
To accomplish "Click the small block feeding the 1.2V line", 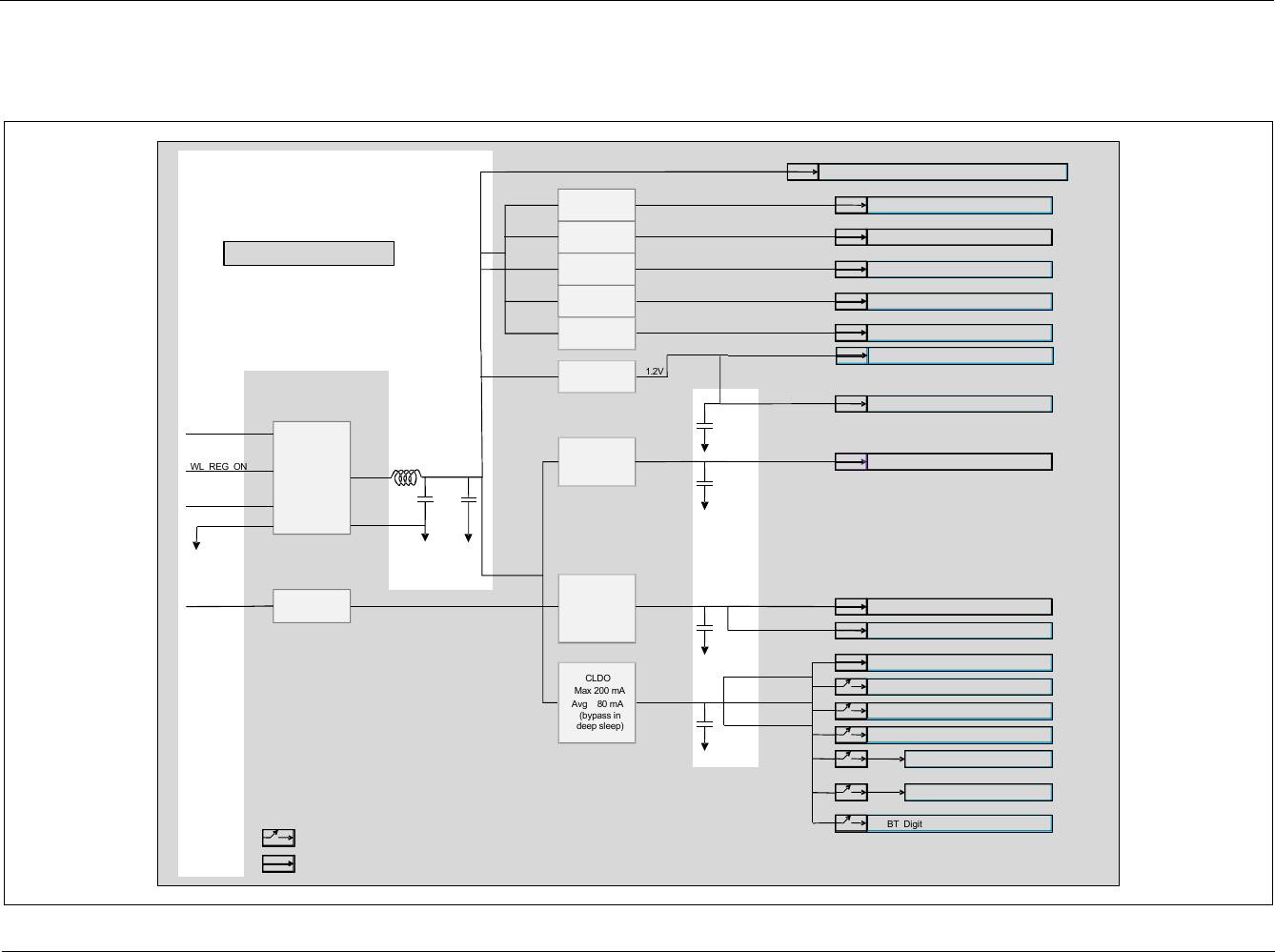I will click(597, 376).
